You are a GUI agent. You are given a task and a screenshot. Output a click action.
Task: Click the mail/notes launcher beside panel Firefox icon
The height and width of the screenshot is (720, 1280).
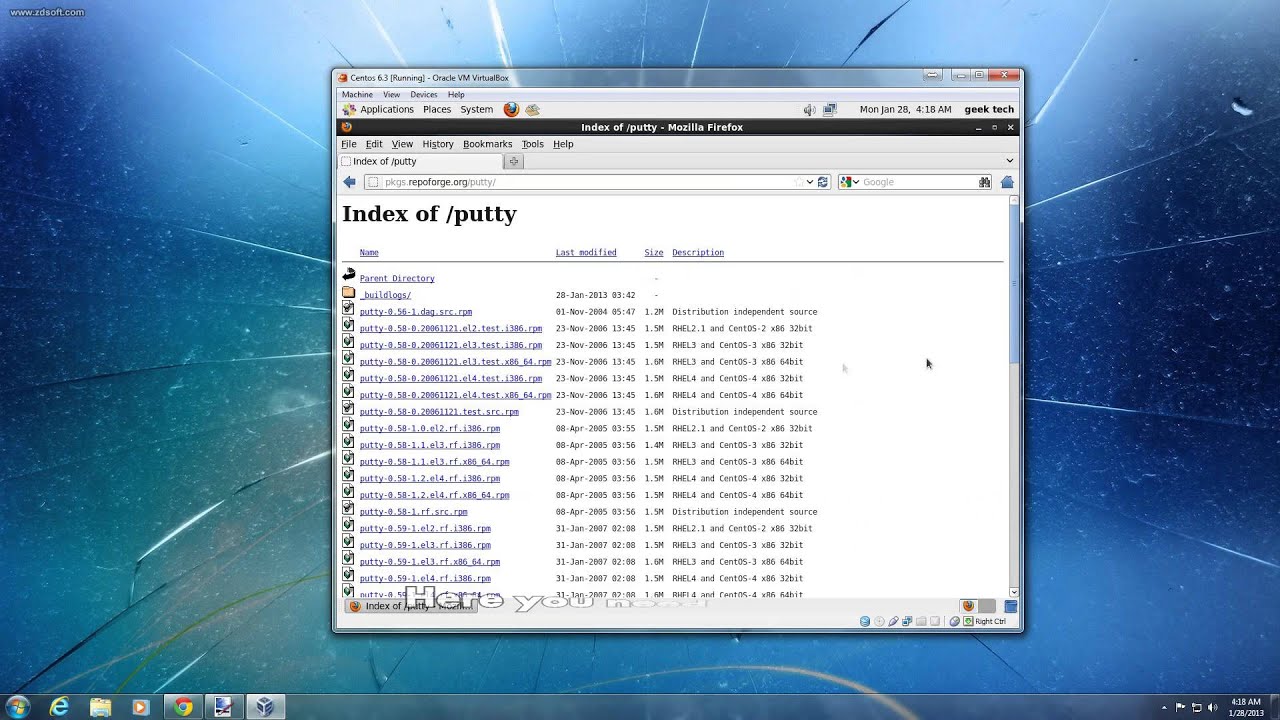pyautogui.click(x=533, y=110)
